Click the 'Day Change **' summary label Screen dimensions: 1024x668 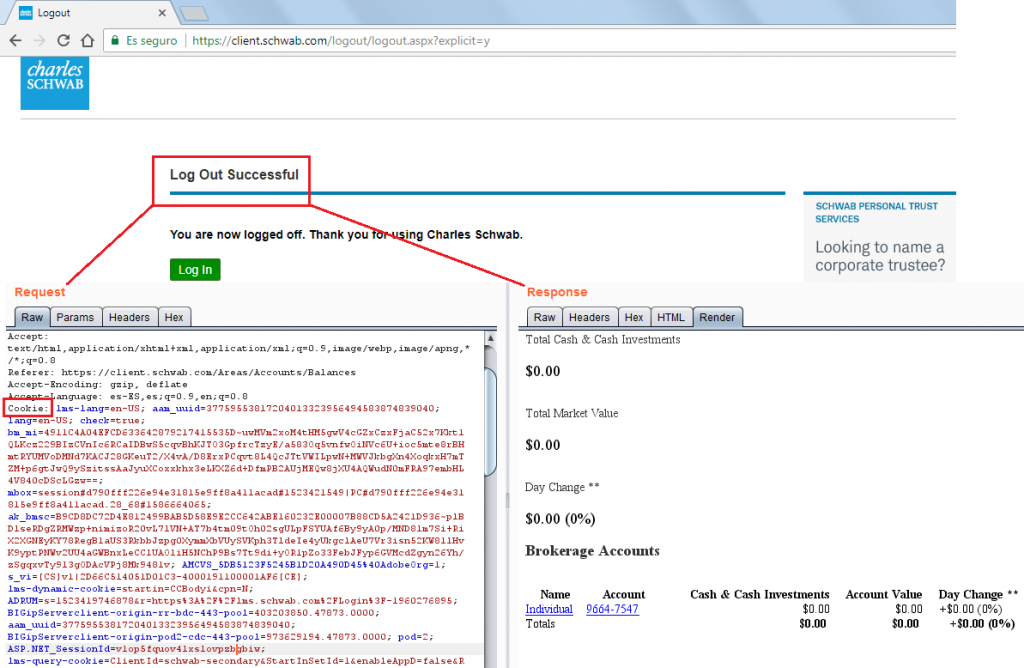[562, 487]
